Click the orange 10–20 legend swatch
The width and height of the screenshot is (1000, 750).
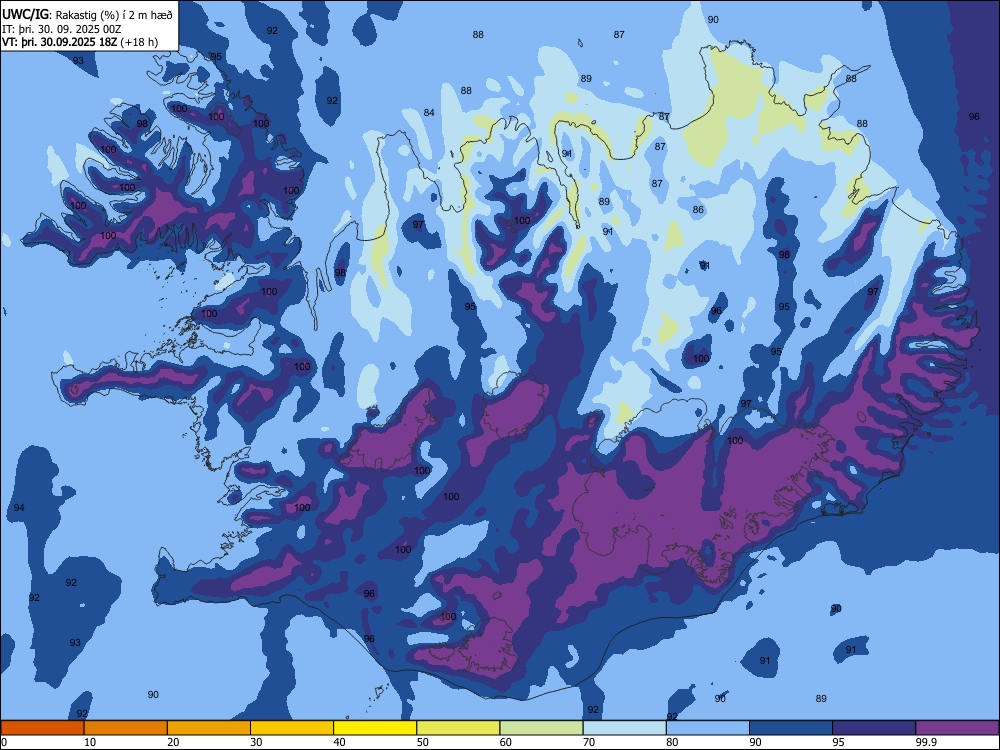point(126,728)
